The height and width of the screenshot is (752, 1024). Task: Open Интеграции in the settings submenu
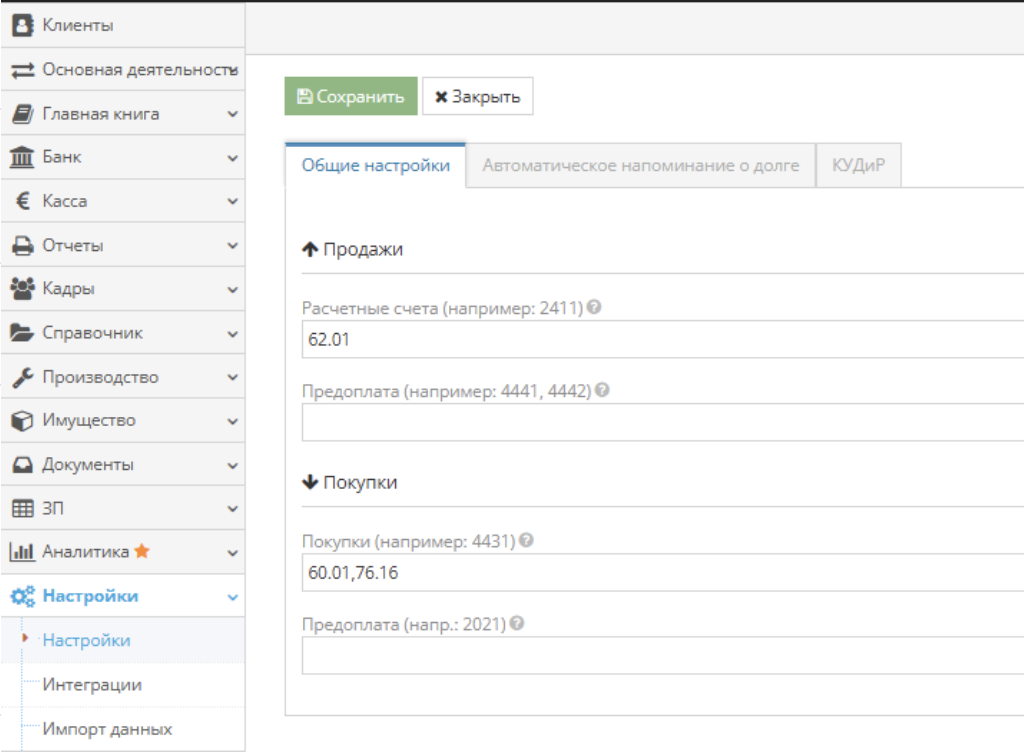click(92, 685)
